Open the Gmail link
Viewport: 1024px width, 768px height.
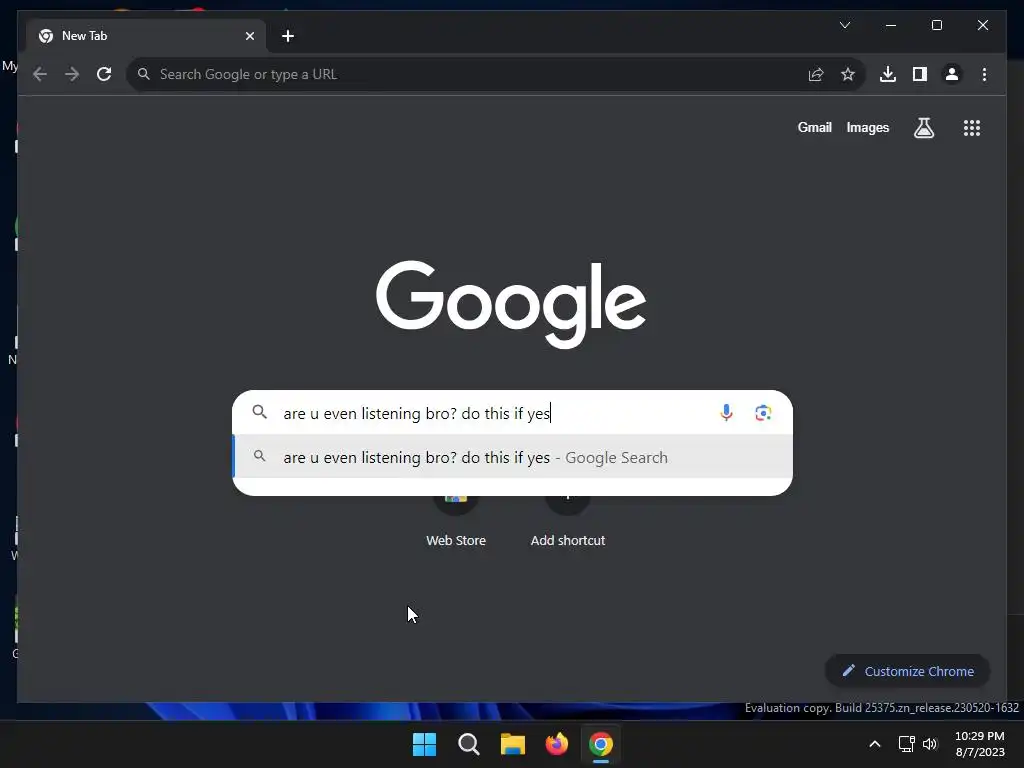coord(814,127)
